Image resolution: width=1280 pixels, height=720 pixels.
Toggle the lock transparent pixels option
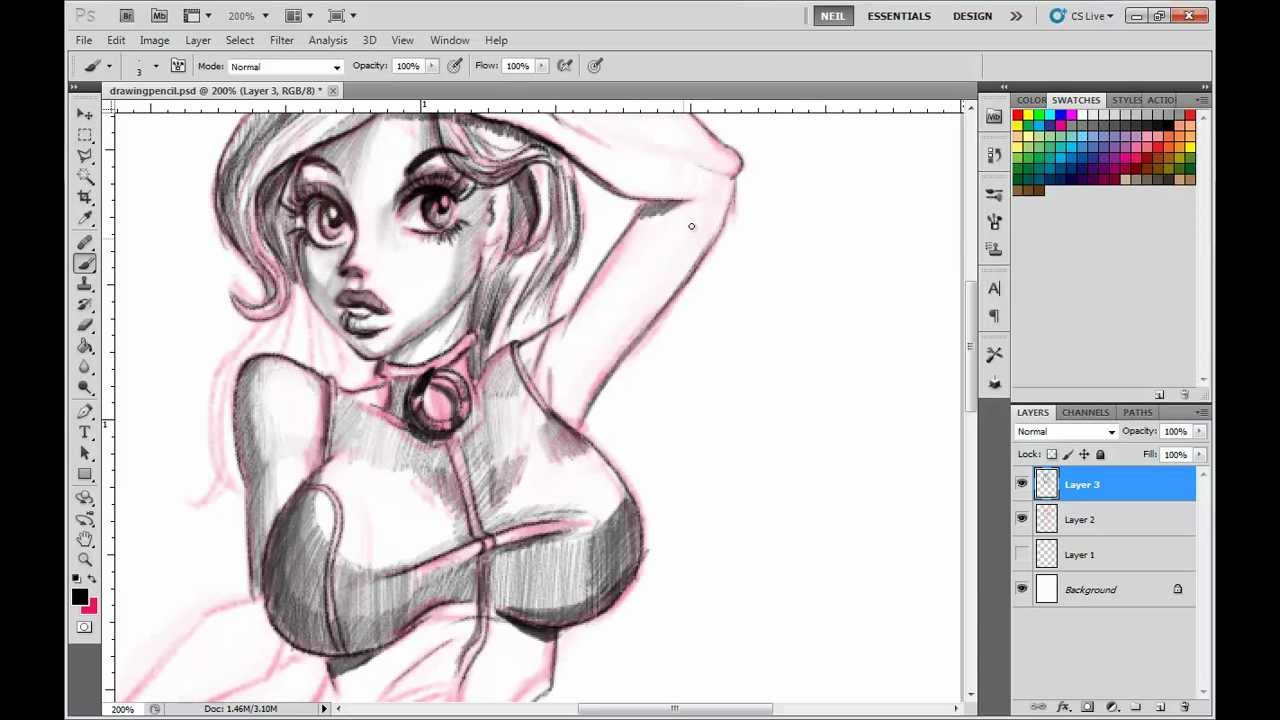click(x=1051, y=455)
